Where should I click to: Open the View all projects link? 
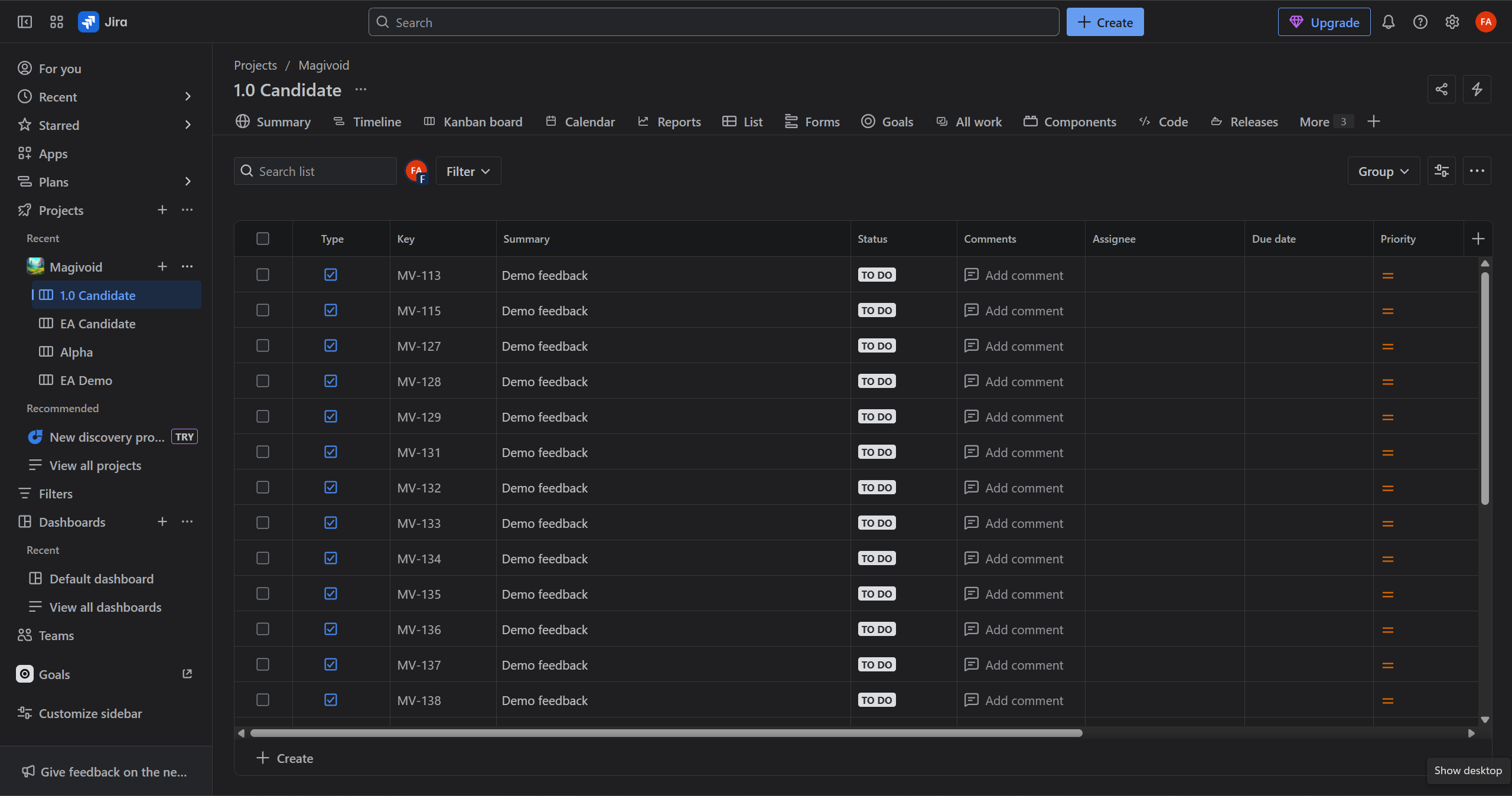coord(95,465)
